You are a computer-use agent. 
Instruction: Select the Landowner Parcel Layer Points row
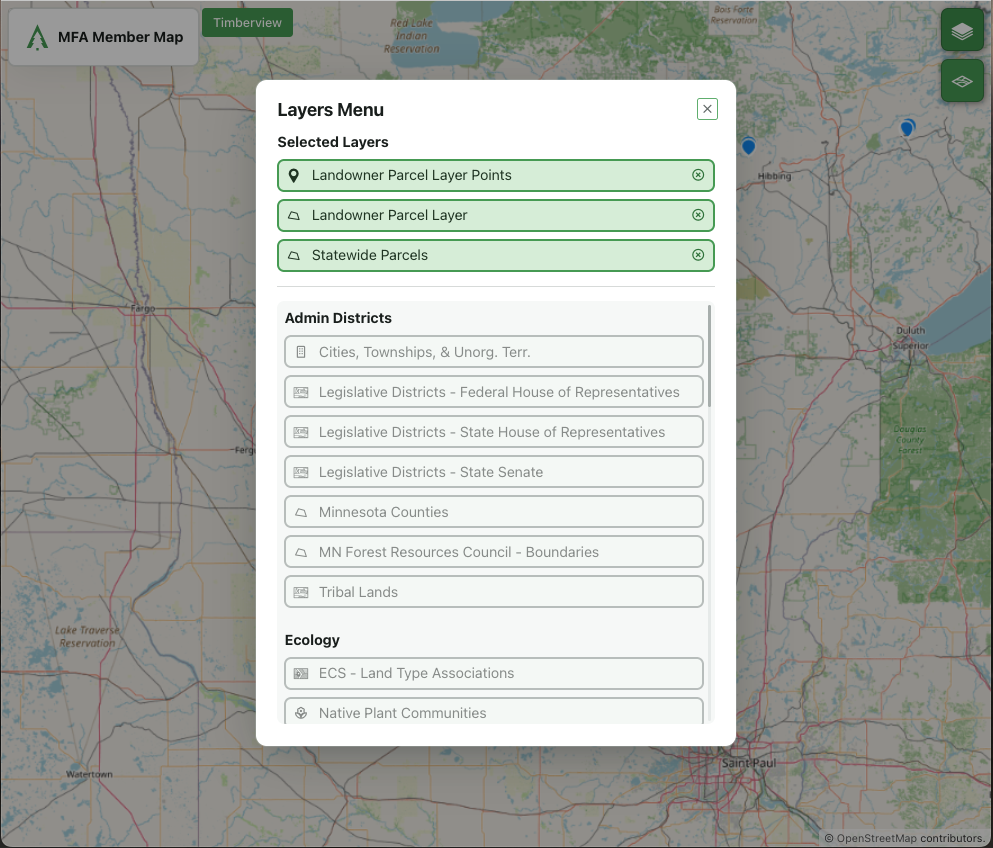point(496,175)
